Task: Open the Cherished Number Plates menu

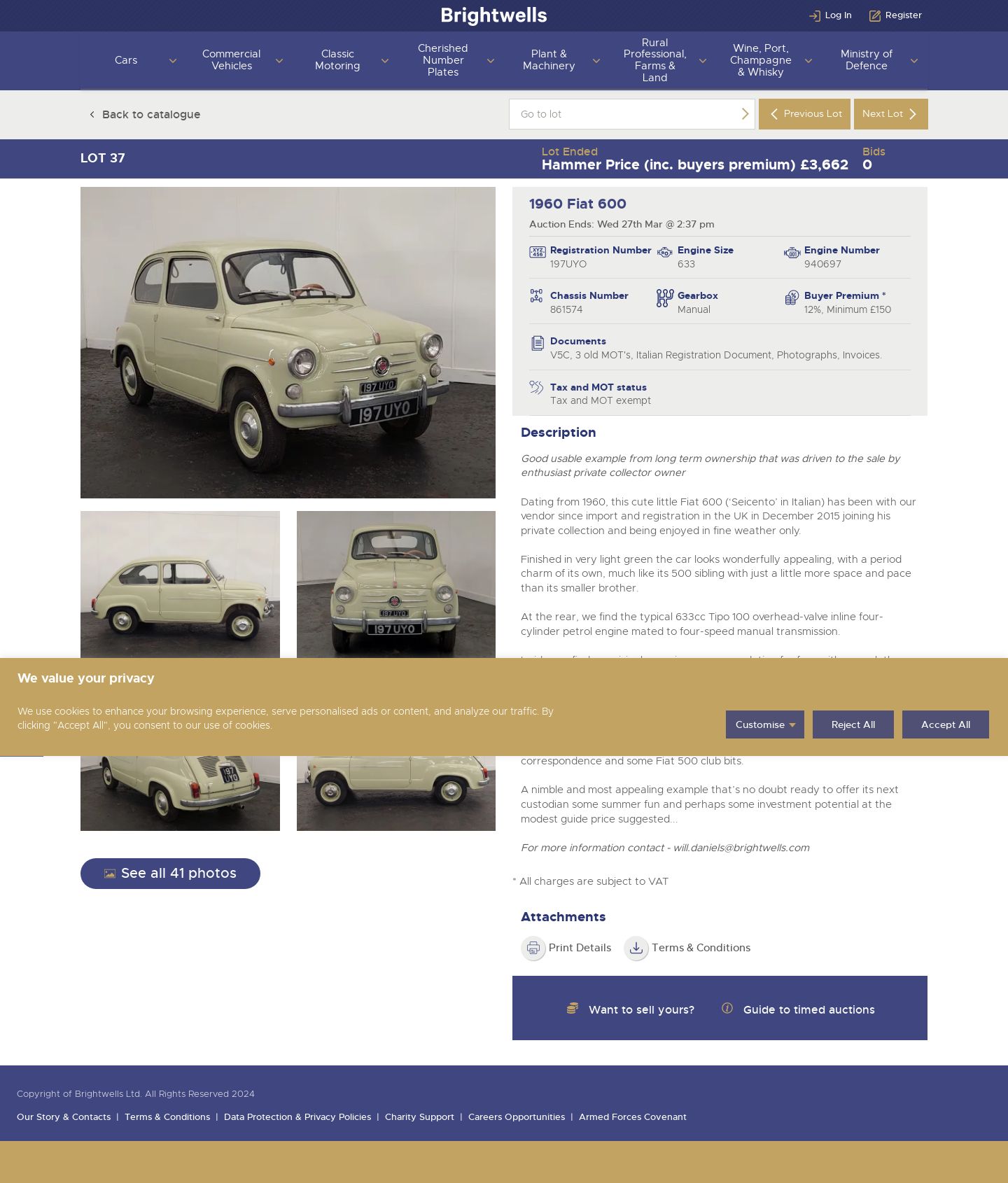Action: coord(443,60)
